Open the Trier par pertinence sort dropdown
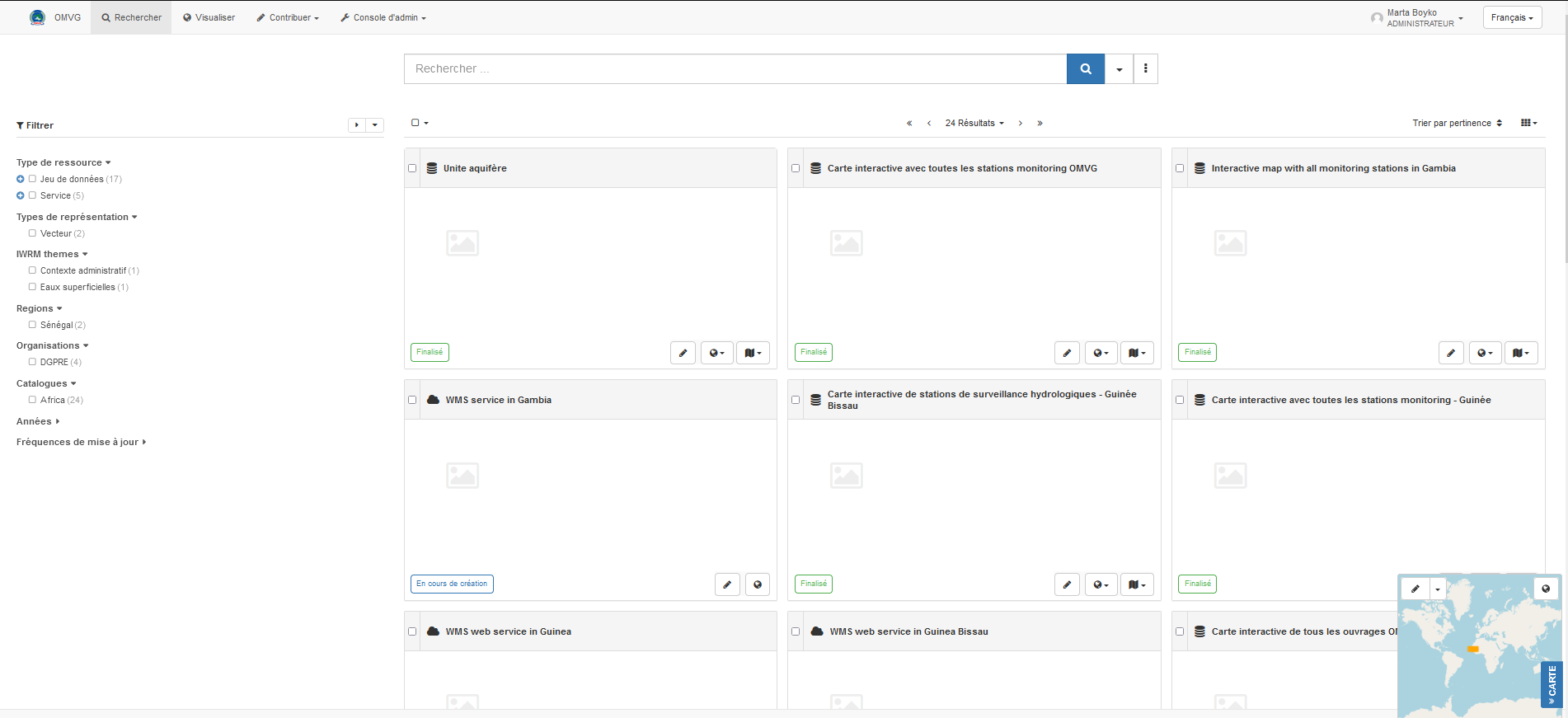 click(x=1457, y=123)
